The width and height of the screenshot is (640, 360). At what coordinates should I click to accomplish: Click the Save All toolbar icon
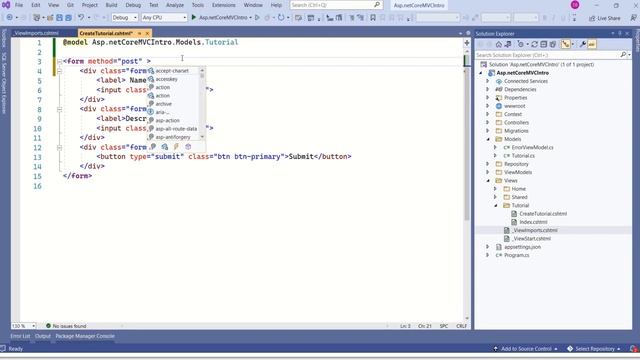click(68, 18)
